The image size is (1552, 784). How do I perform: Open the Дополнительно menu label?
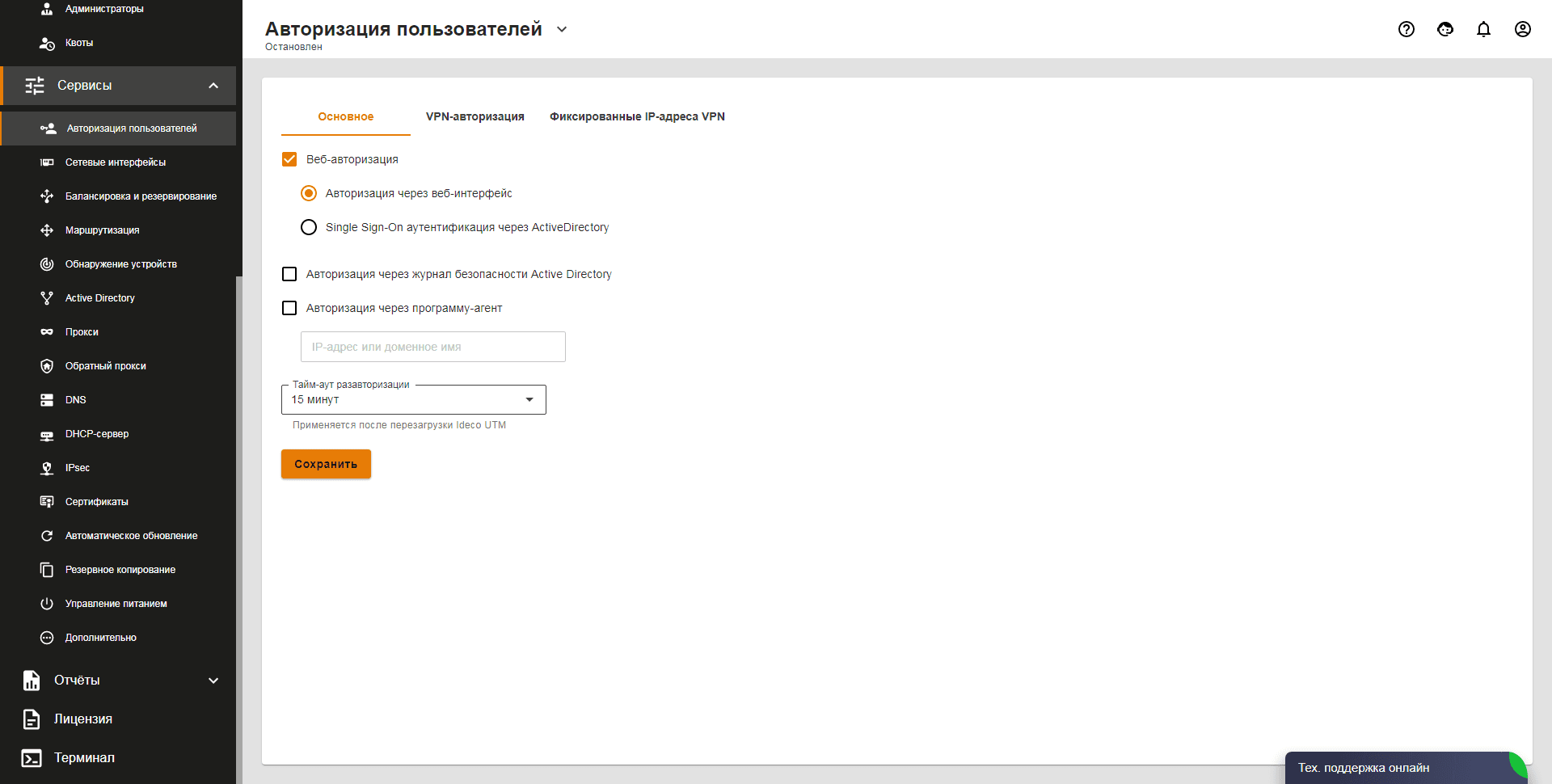101,638
